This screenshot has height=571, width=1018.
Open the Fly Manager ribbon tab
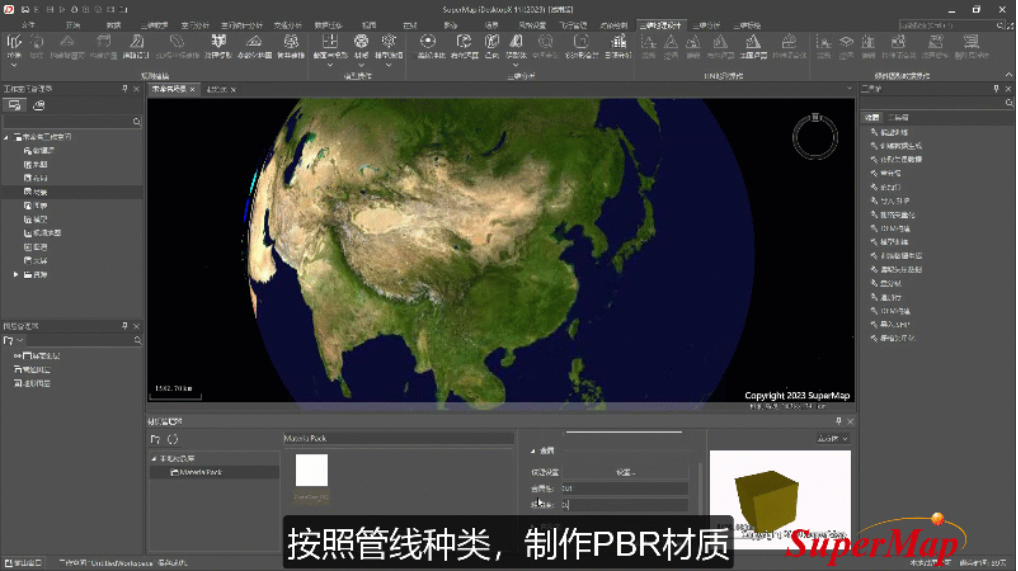[573, 25]
